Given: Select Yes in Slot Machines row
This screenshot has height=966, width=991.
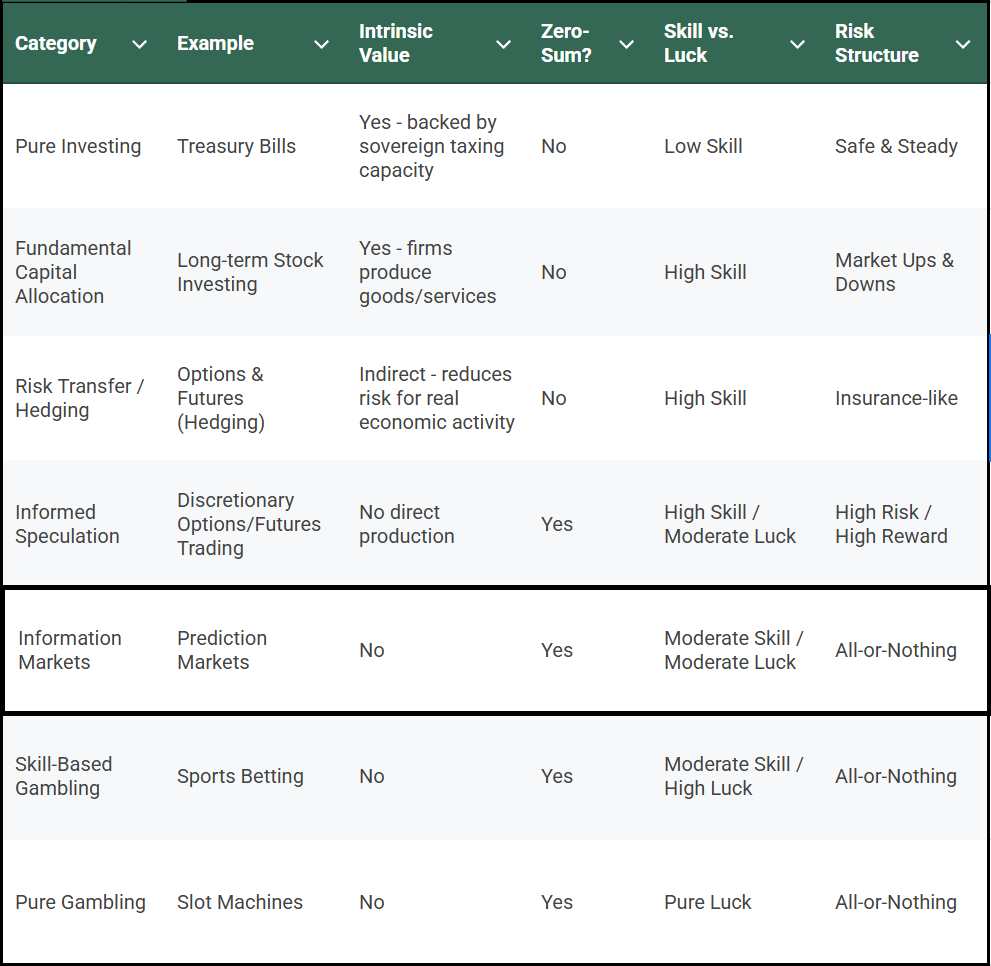Looking at the screenshot, I should tap(557, 902).
